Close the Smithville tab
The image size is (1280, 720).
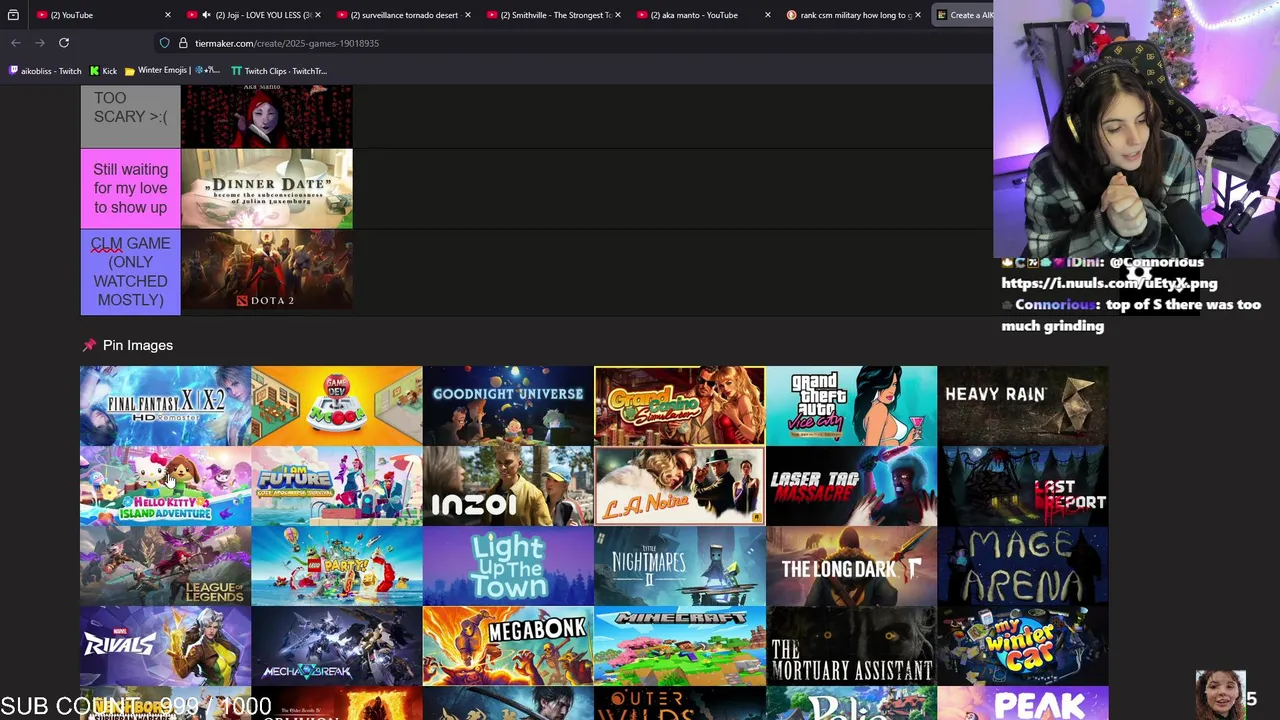click(x=618, y=15)
